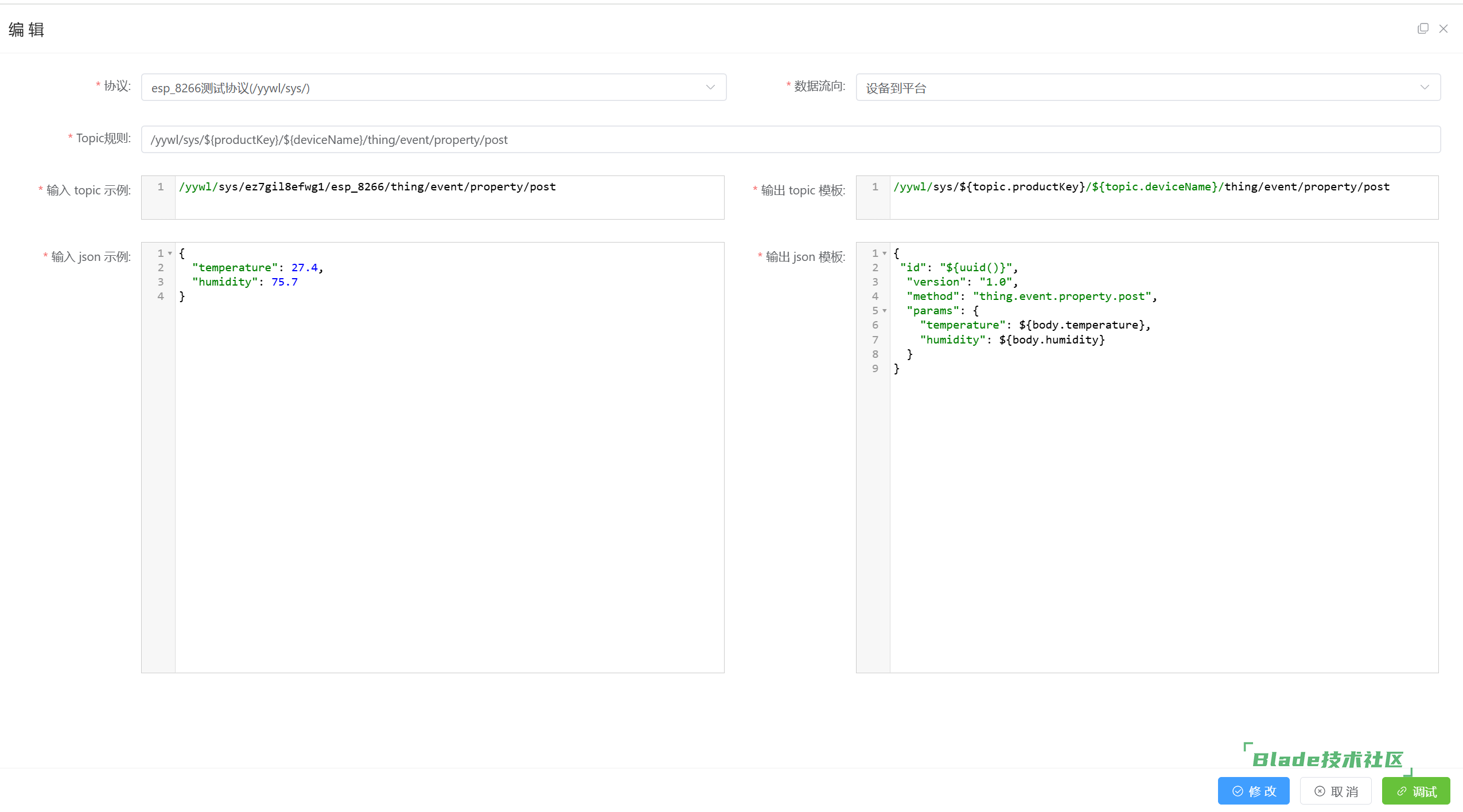This screenshot has height=812, width=1463.
Task: Click into the 输入 topic 示例 editor
Action: (x=433, y=197)
